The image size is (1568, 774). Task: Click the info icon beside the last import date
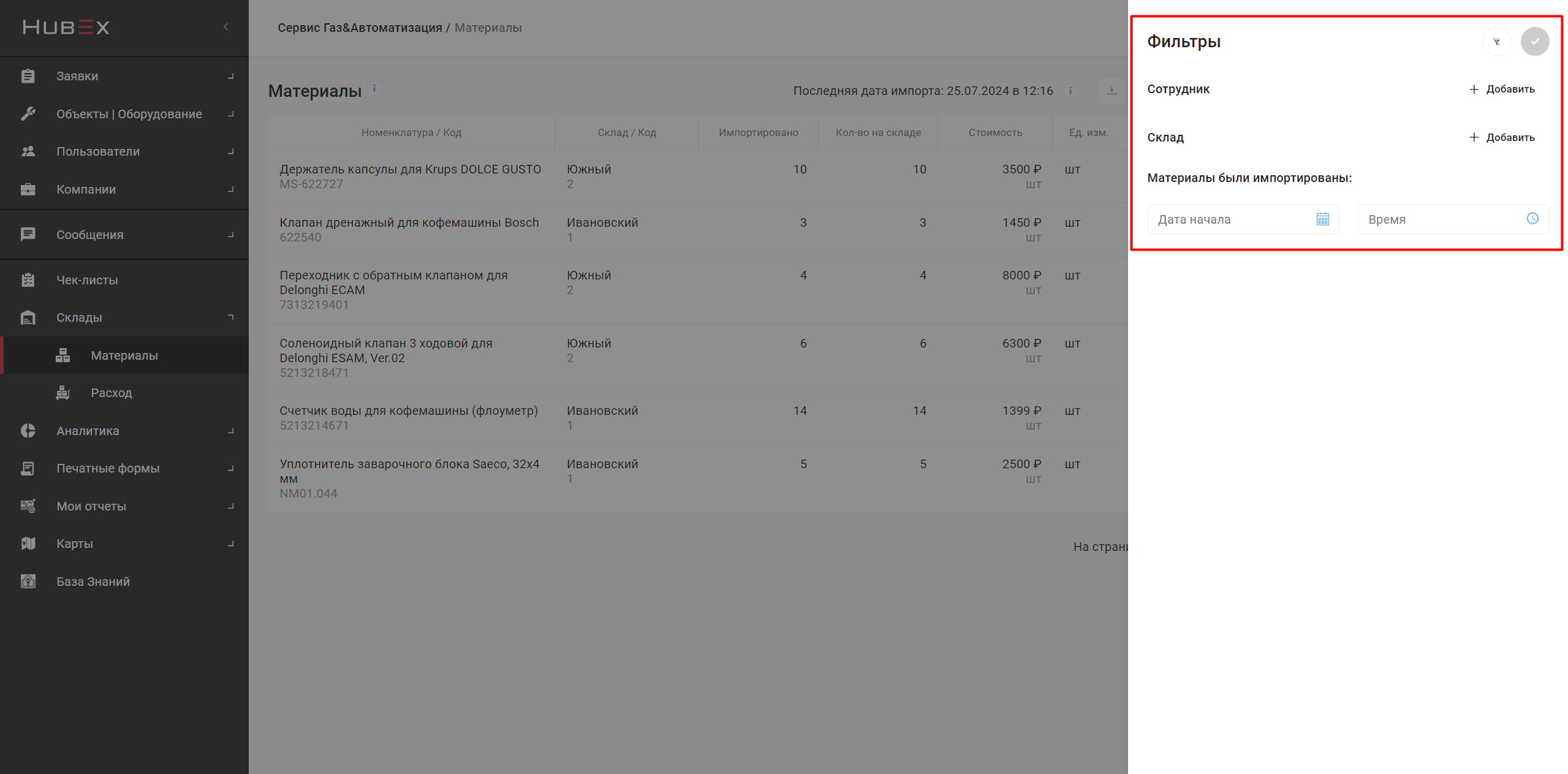click(1070, 91)
